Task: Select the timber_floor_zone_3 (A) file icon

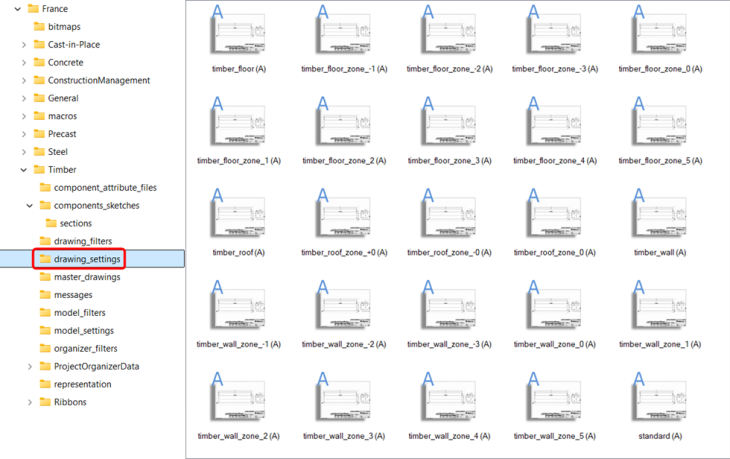Action: [449, 122]
